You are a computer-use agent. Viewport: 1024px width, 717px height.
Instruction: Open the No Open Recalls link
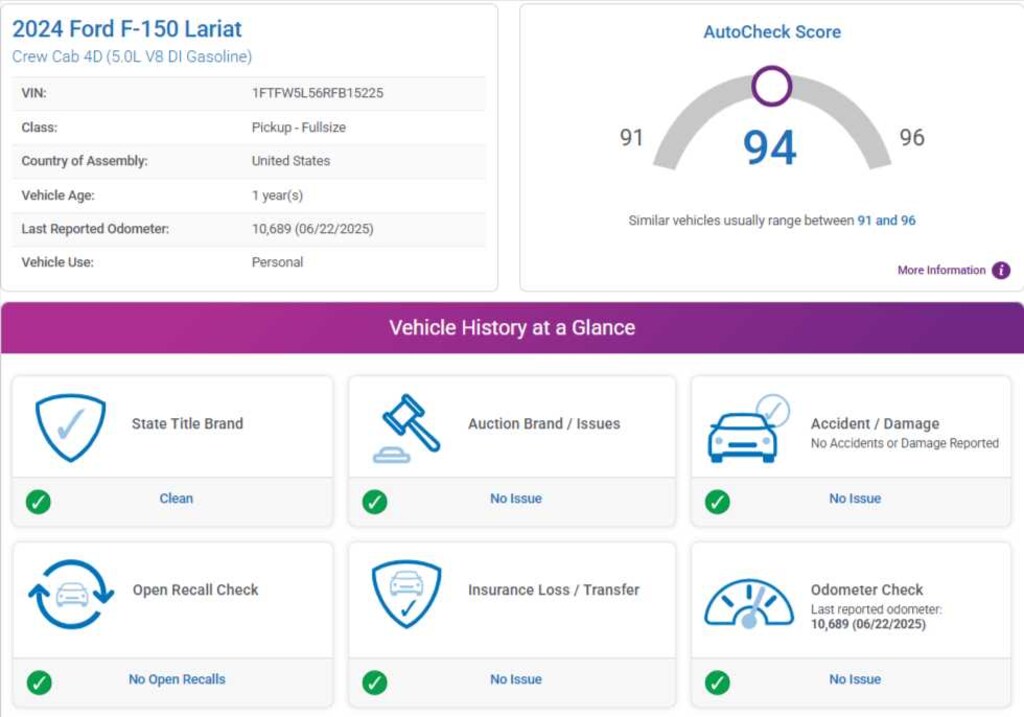point(177,679)
